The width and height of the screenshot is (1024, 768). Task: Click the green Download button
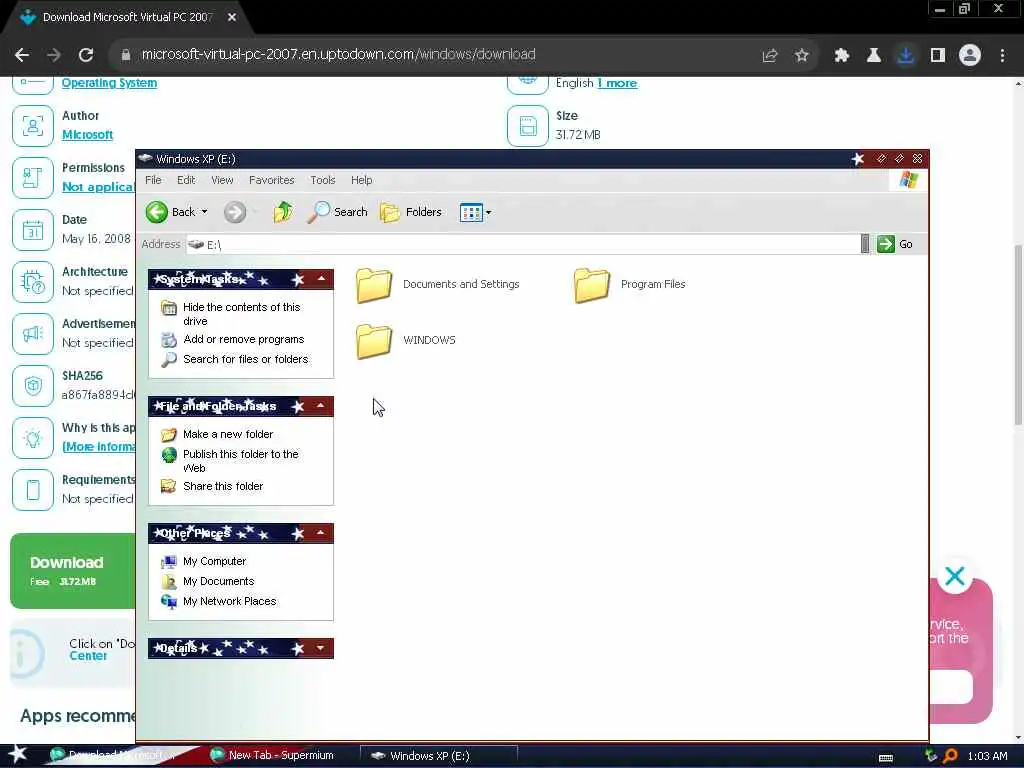[x=72, y=571]
